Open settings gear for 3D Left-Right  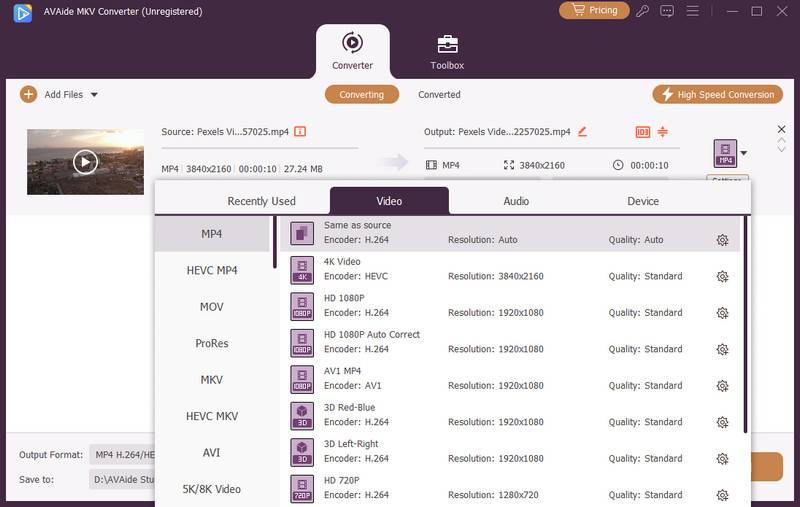722,459
